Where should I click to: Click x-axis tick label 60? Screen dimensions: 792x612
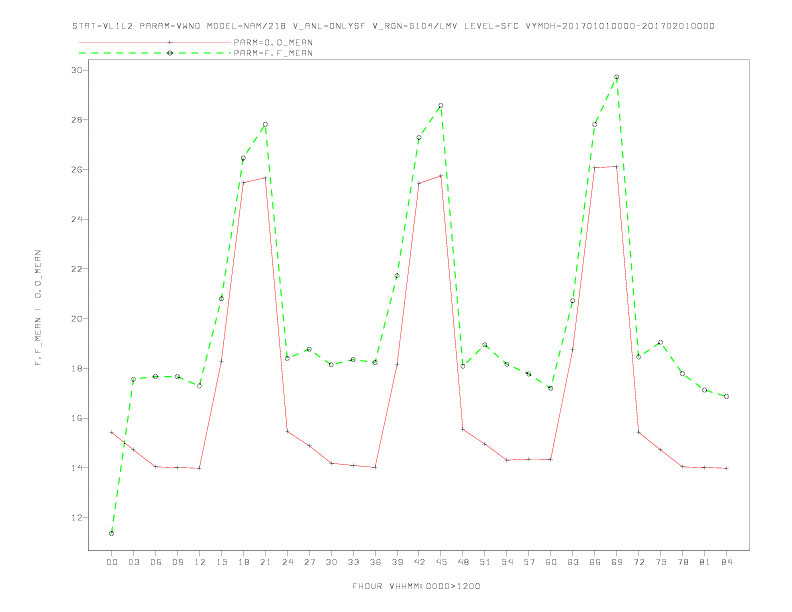[551, 562]
